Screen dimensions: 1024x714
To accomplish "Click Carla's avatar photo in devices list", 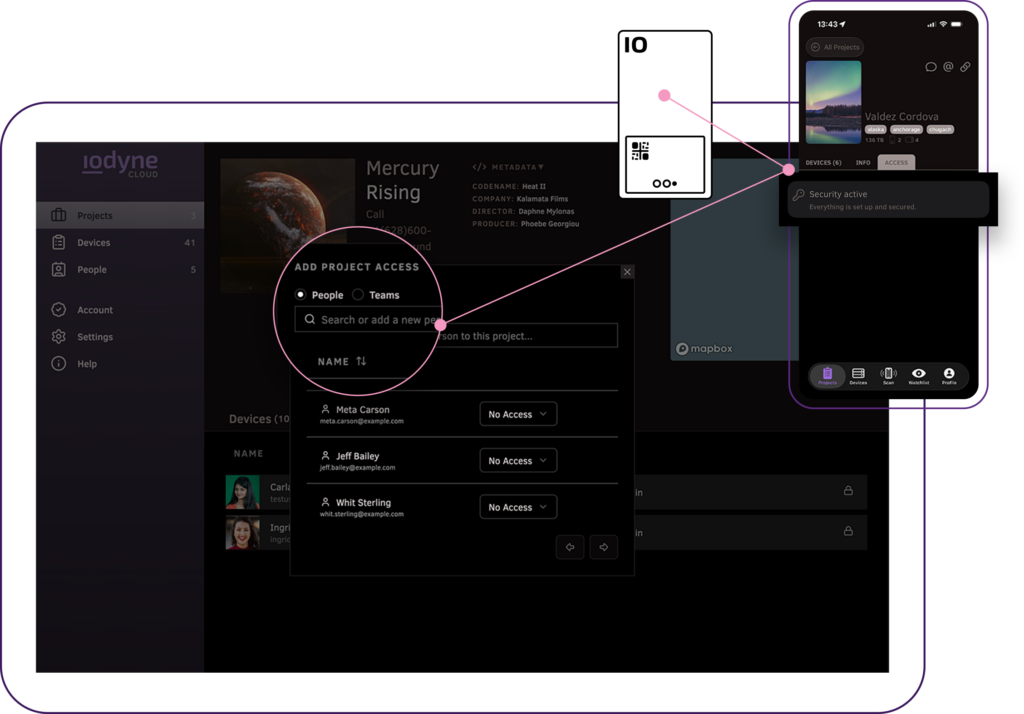I will coord(242,492).
